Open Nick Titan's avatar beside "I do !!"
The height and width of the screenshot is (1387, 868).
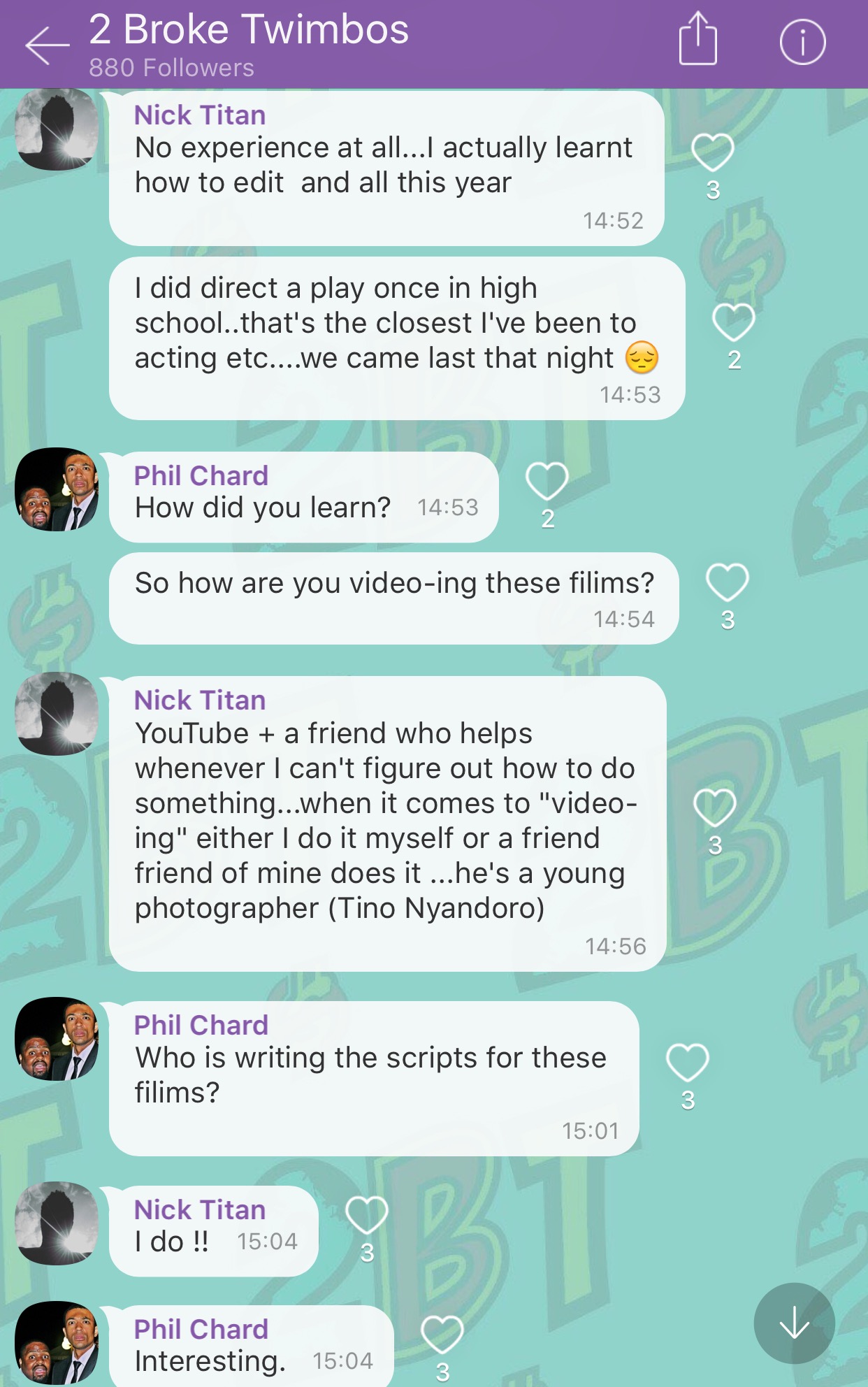click(x=57, y=1223)
